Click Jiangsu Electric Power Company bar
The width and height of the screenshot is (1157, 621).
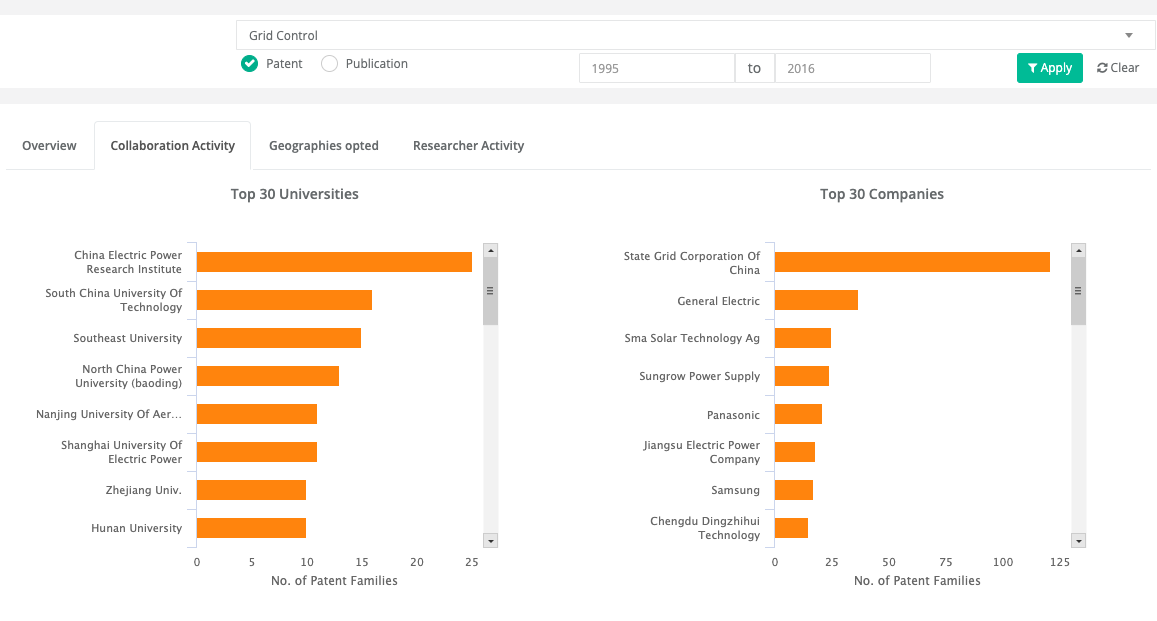click(795, 452)
